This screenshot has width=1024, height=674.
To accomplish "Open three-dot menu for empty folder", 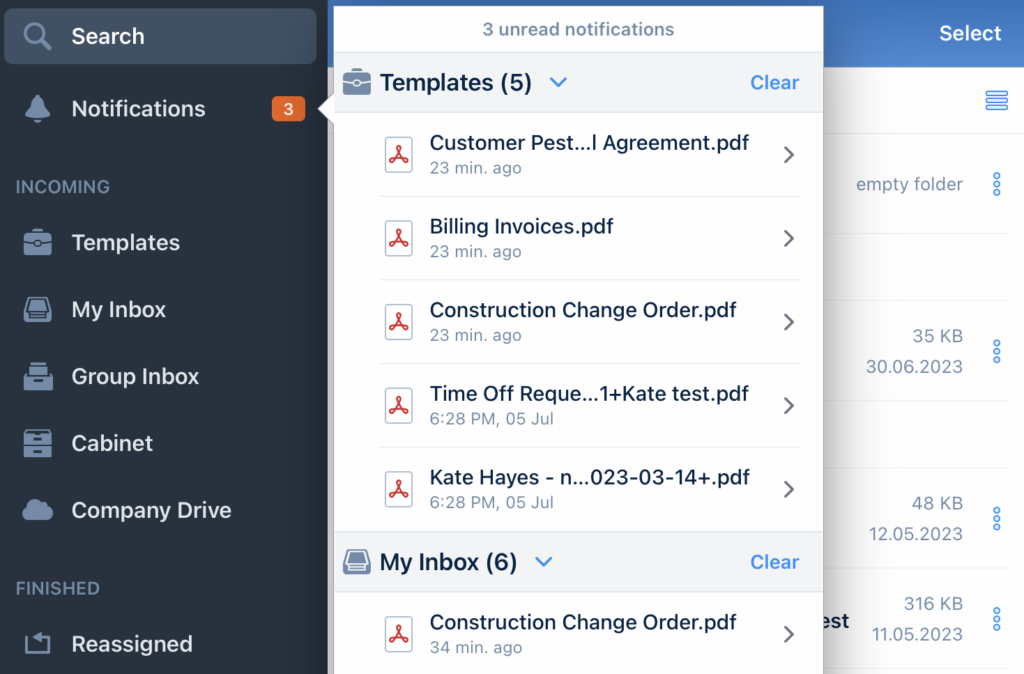I will click(x=996, y=184).
